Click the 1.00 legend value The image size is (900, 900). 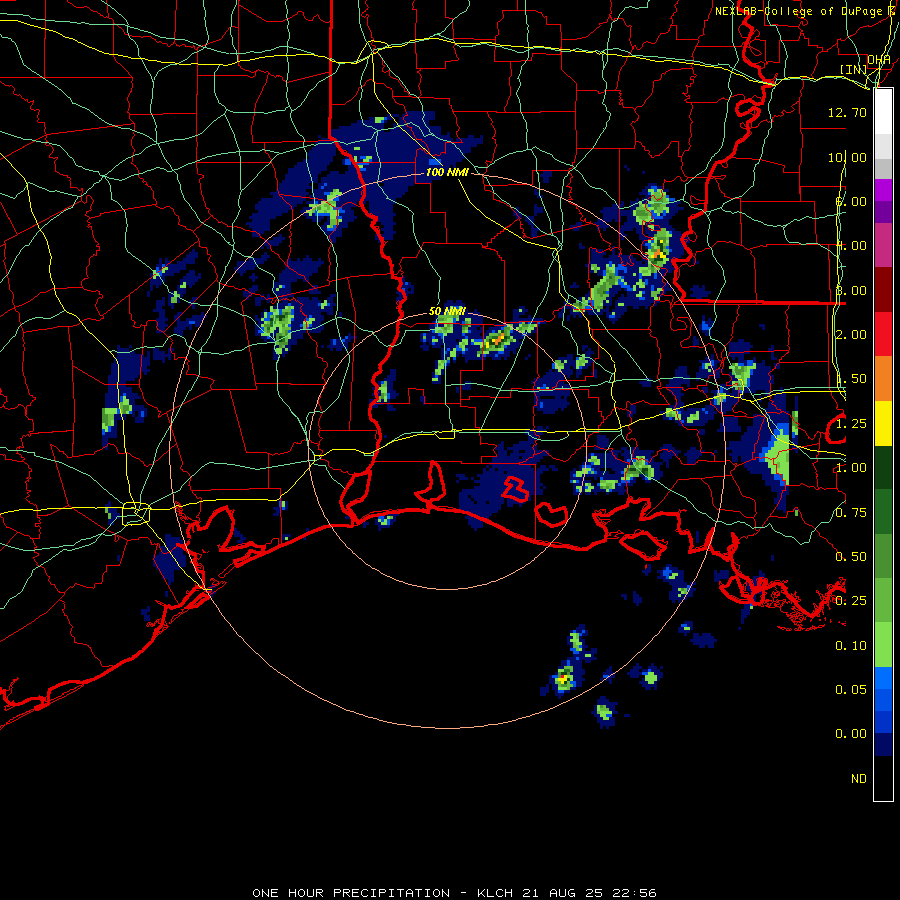tap(851, 468)
